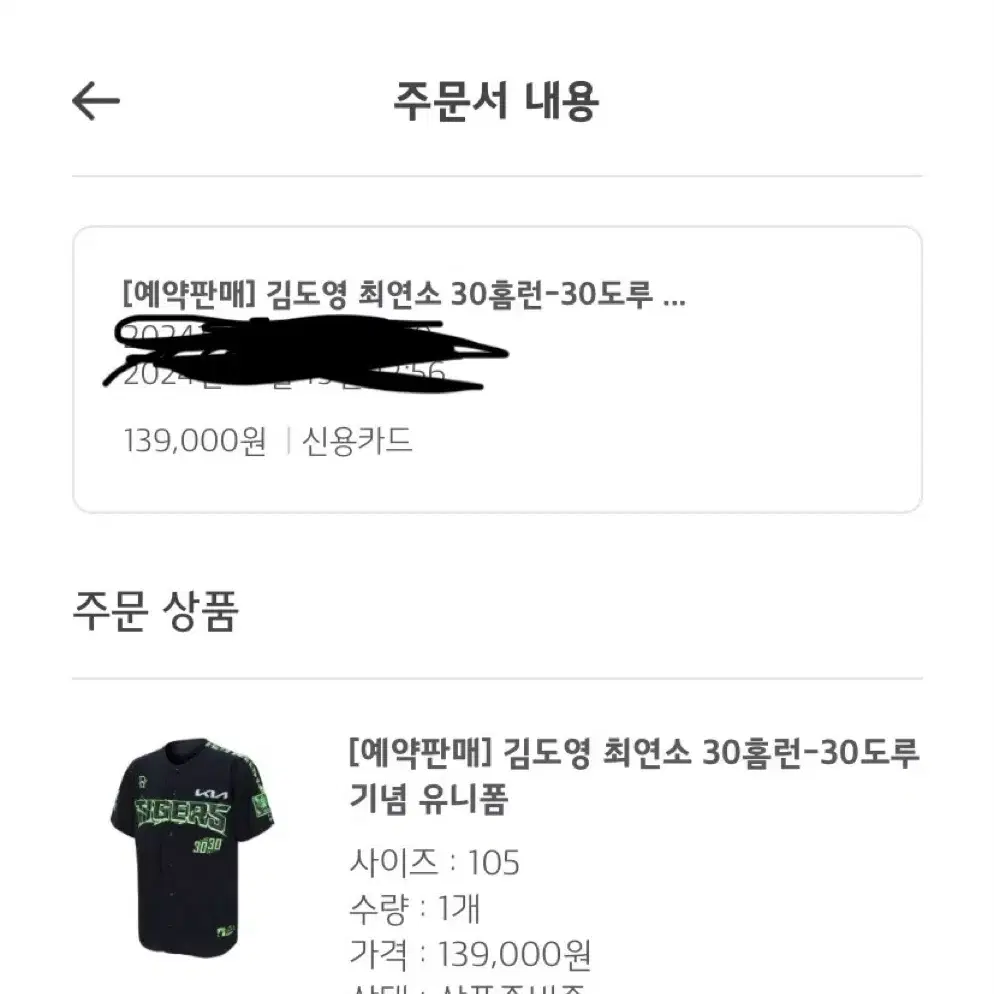Click the 주문서 내용 page title

coord(496,101)
